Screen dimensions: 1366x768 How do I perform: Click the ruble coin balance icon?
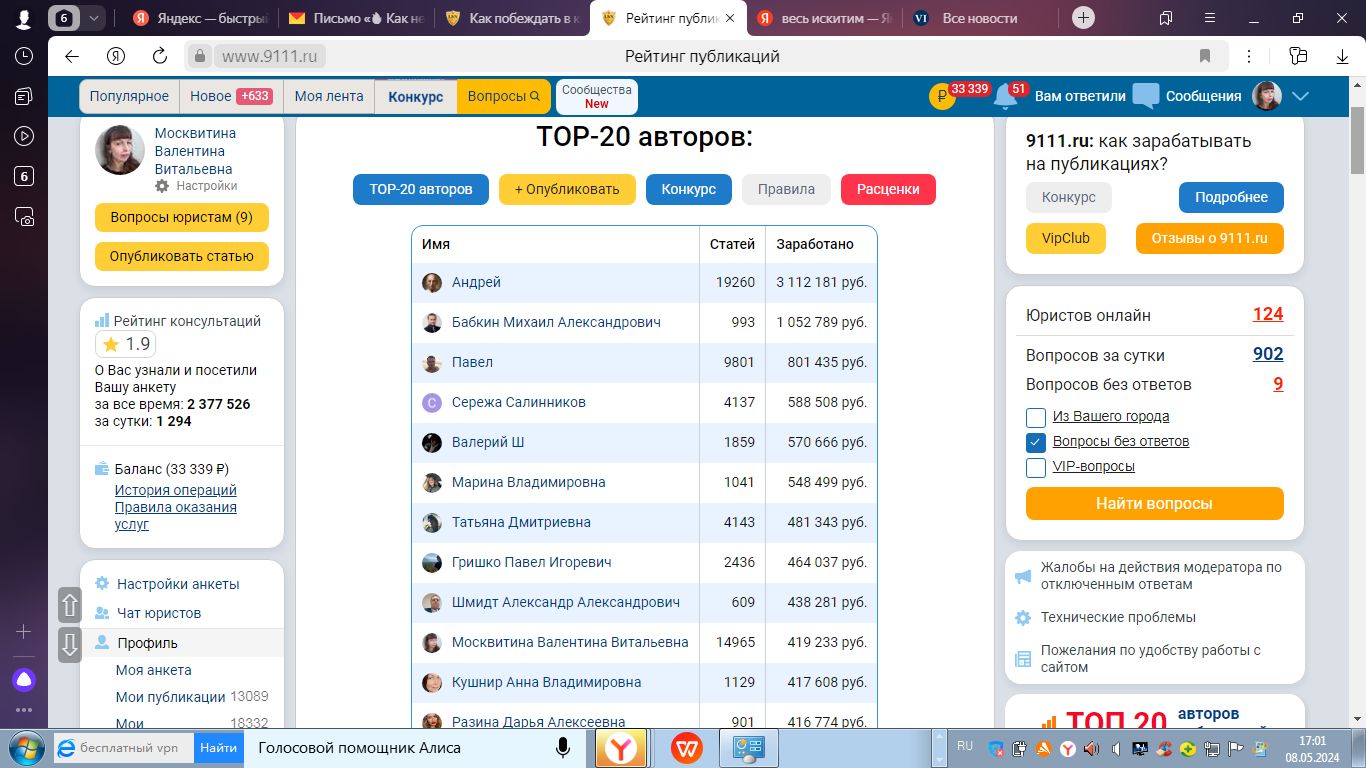[x=941, y=97]
